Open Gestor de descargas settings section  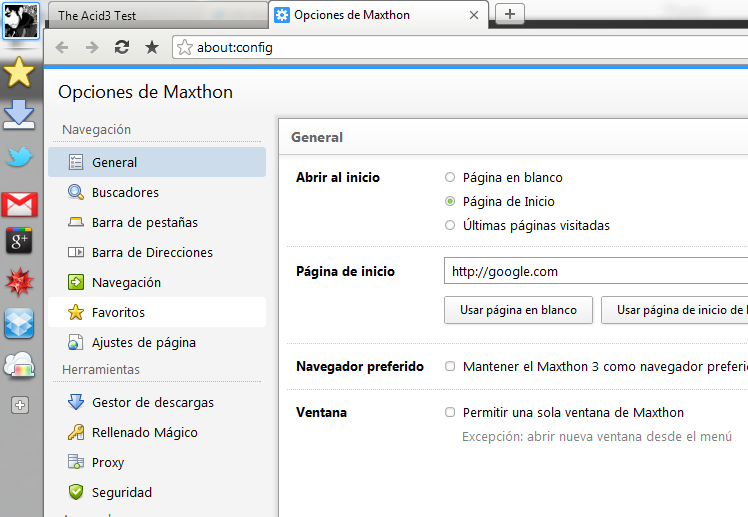pyautogui.click(x=152, y=402)
